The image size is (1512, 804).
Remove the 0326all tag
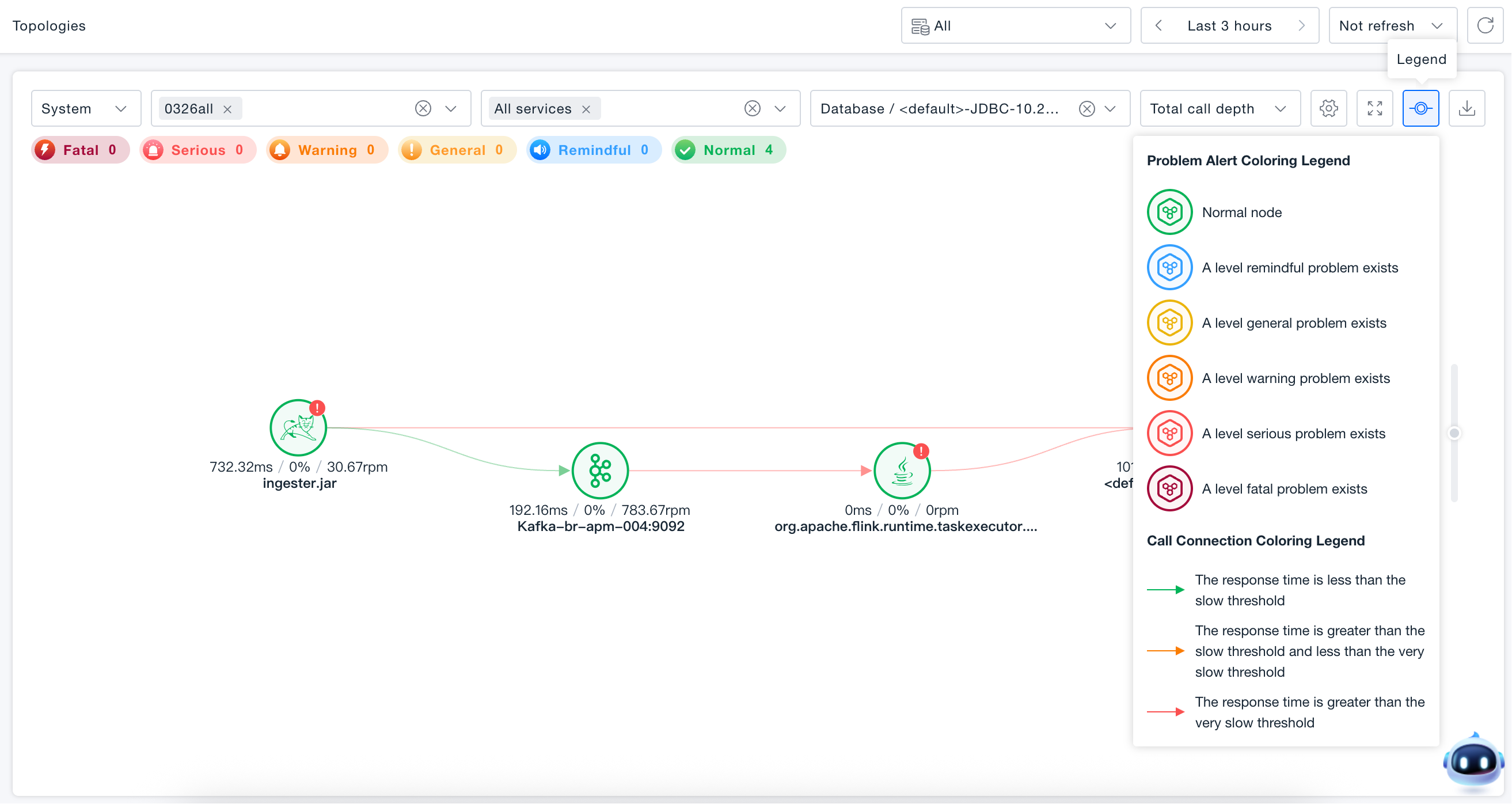(228, 109)
